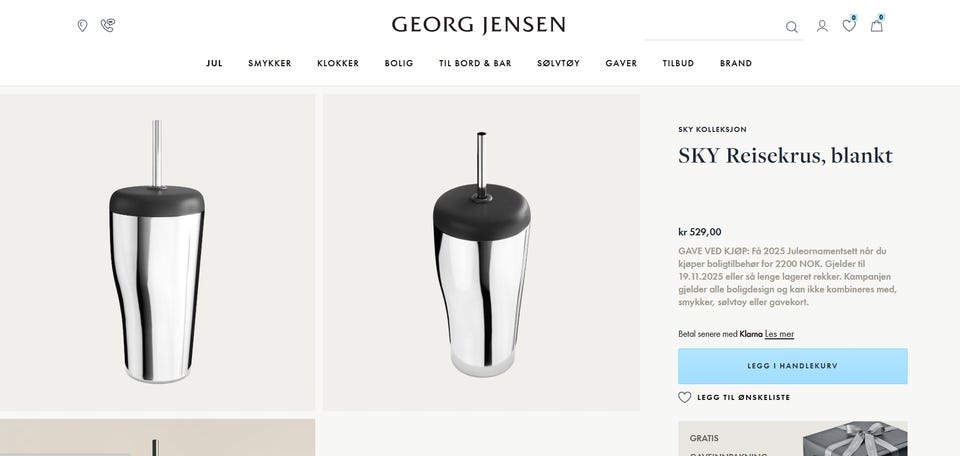Open the angled travel mug product image
Screen dimensions: 960x456
[x=481, y=252]
